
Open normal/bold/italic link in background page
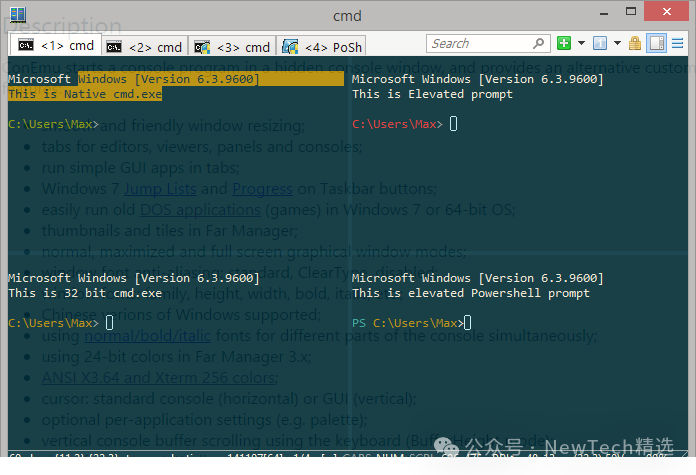(x=147, y=336)
